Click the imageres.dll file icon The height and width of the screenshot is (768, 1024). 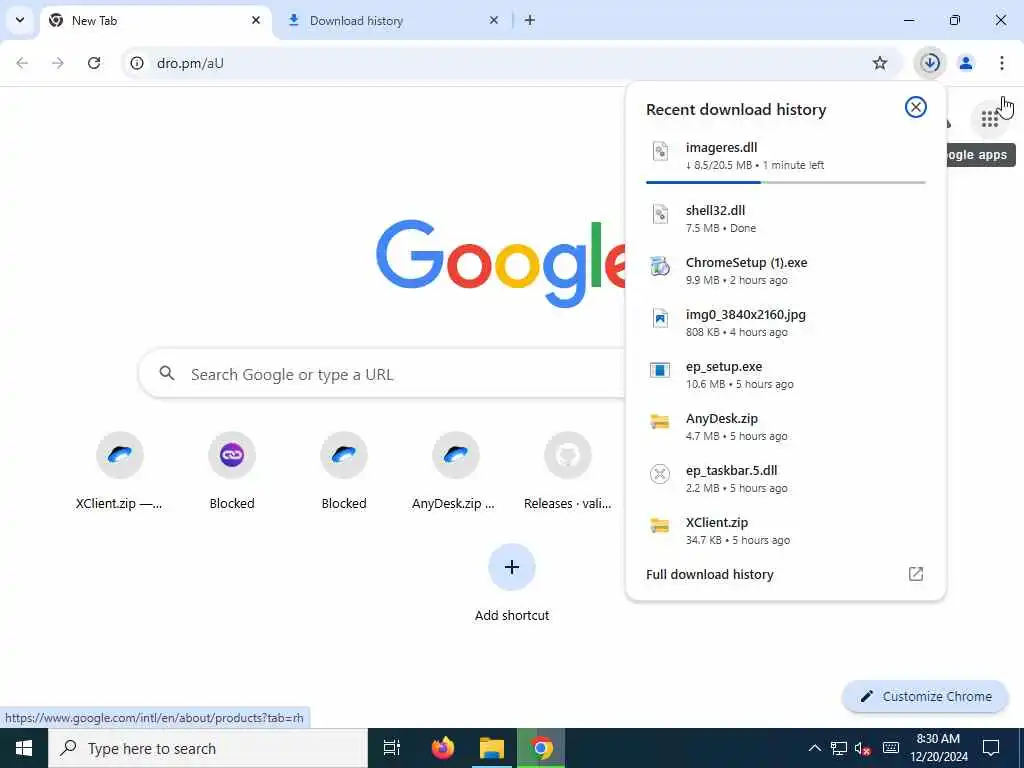click(660, 152)
